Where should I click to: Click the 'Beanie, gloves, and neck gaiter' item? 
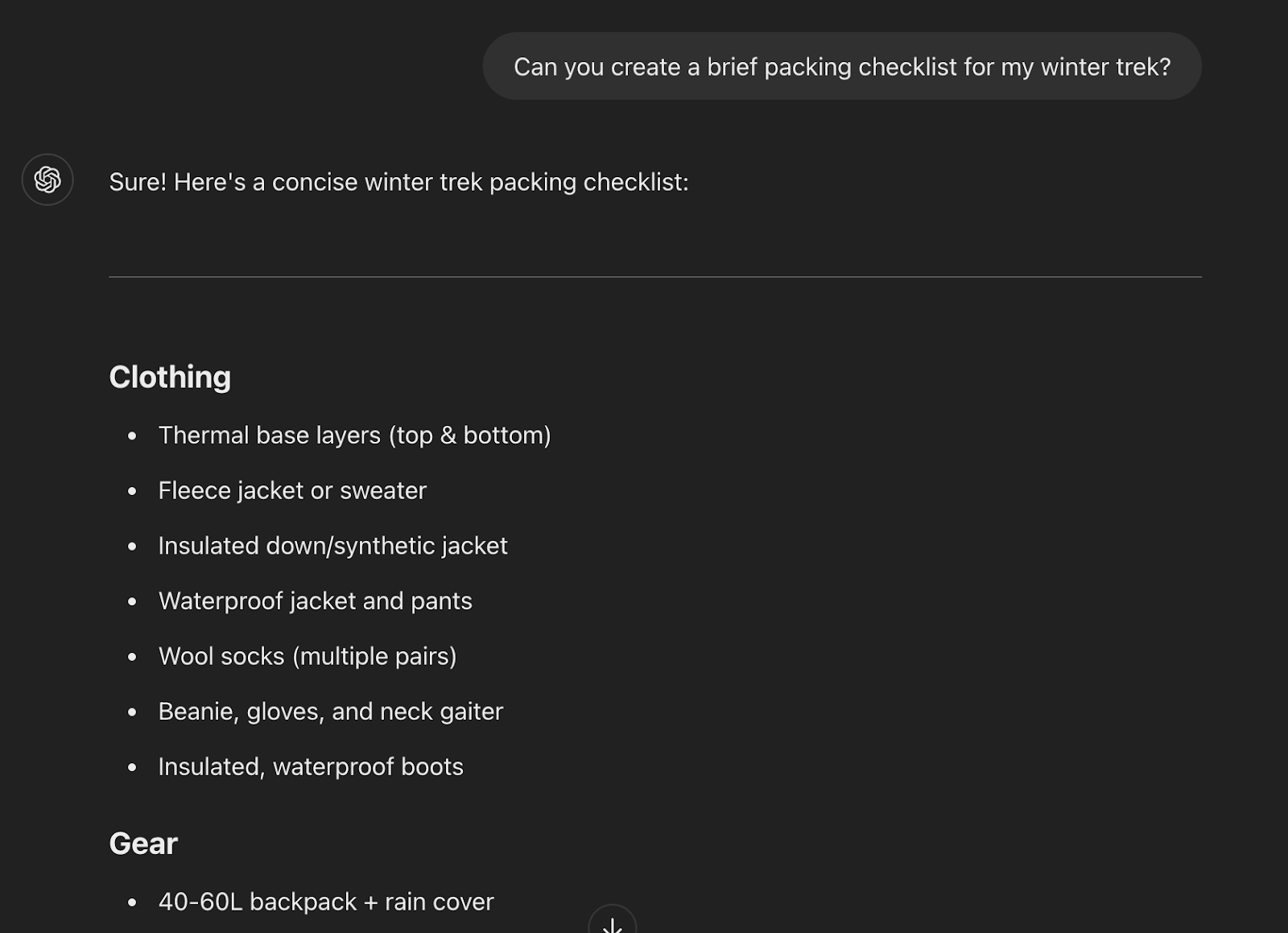(330, 712)
